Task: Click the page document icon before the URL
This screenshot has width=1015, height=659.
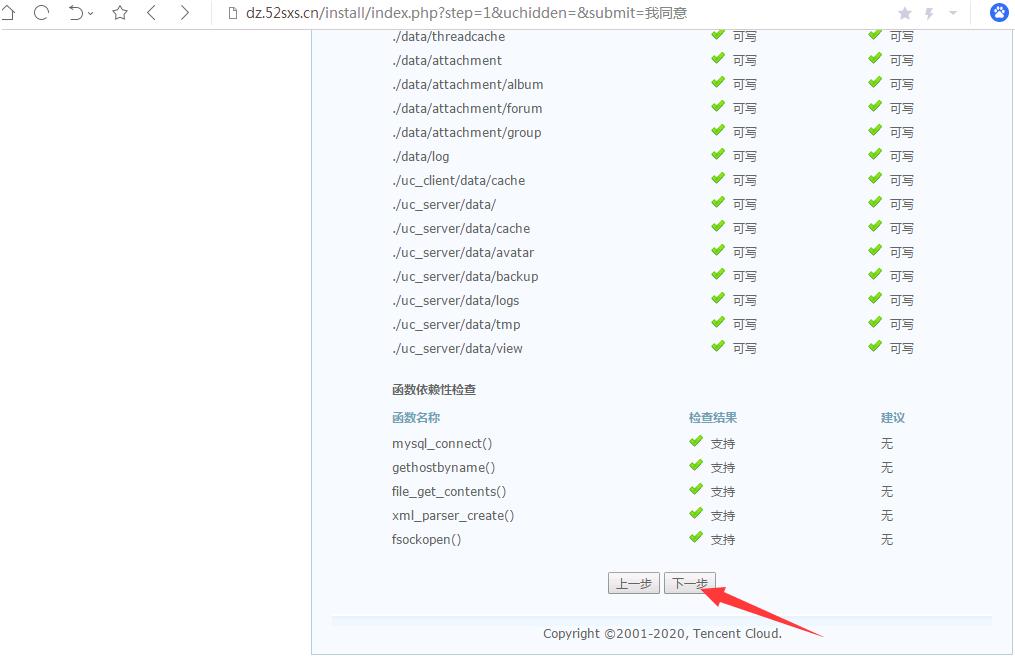Action: [233, 13]
